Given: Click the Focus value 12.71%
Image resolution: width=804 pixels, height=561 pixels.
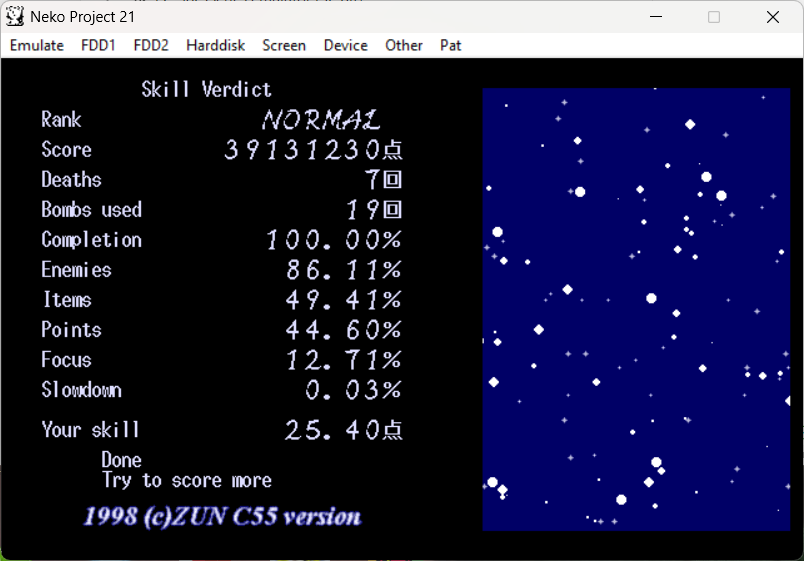Looking at the screenshot, I should coord(344,360).
